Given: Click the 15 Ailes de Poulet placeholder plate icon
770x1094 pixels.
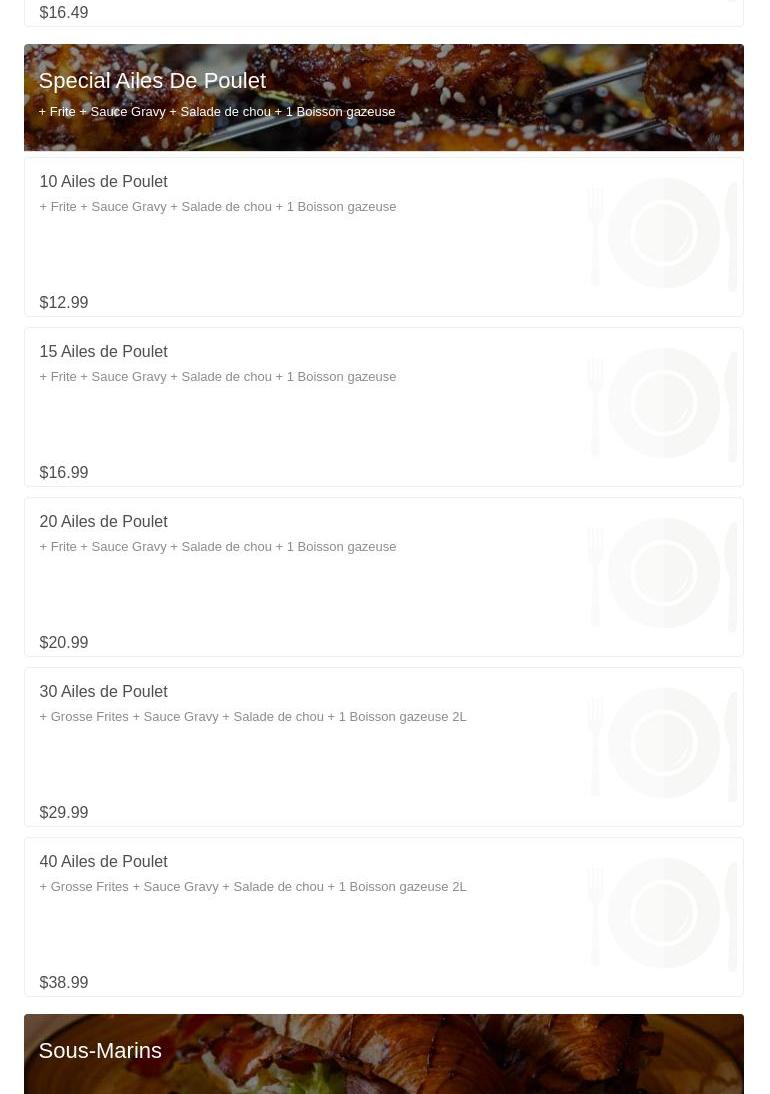Looking at the screenshot, I should click(663, 403).
